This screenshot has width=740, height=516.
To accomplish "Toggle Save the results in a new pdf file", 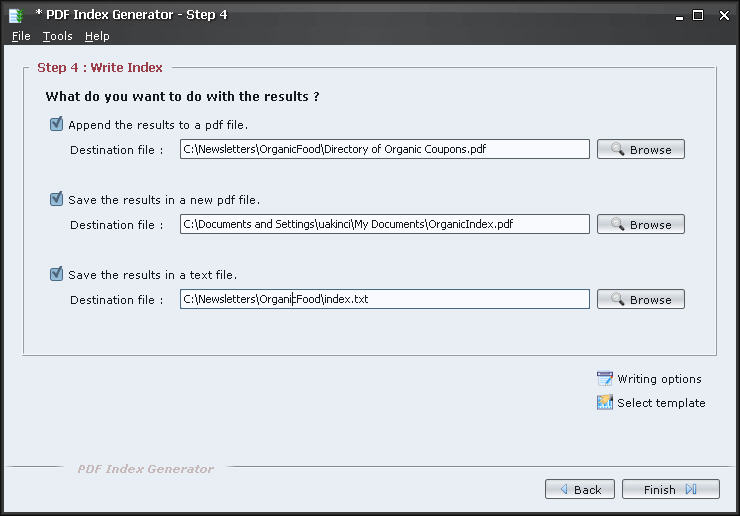I will pos(56,199).
